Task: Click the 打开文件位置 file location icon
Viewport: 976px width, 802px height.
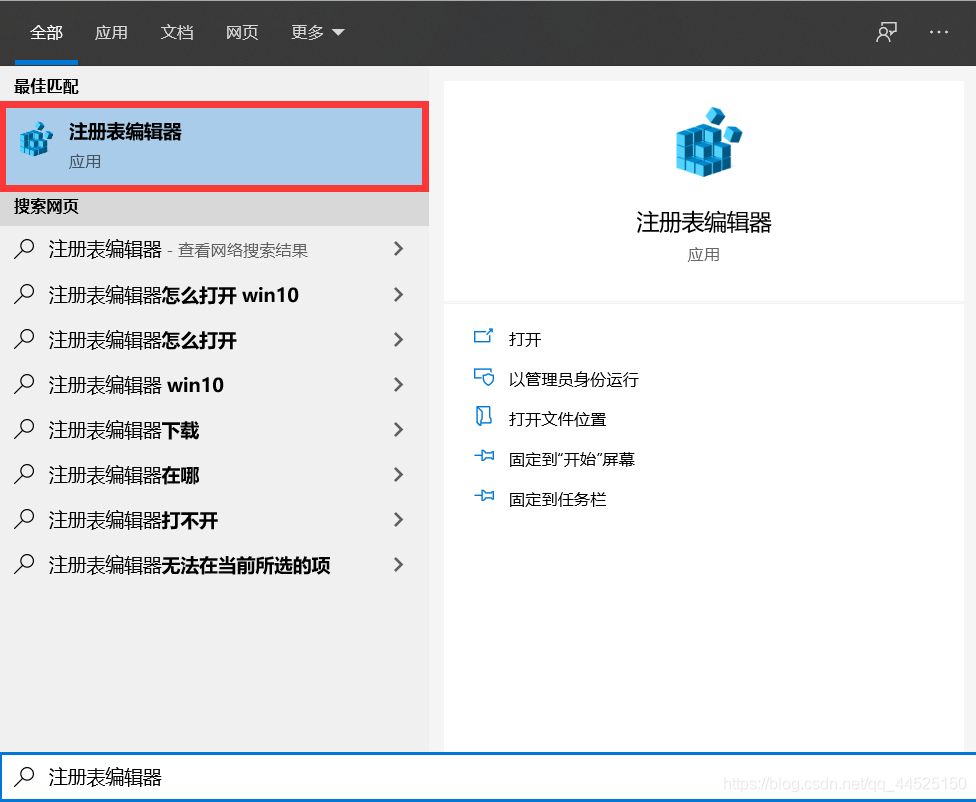Action: click(x=484, y=417)
